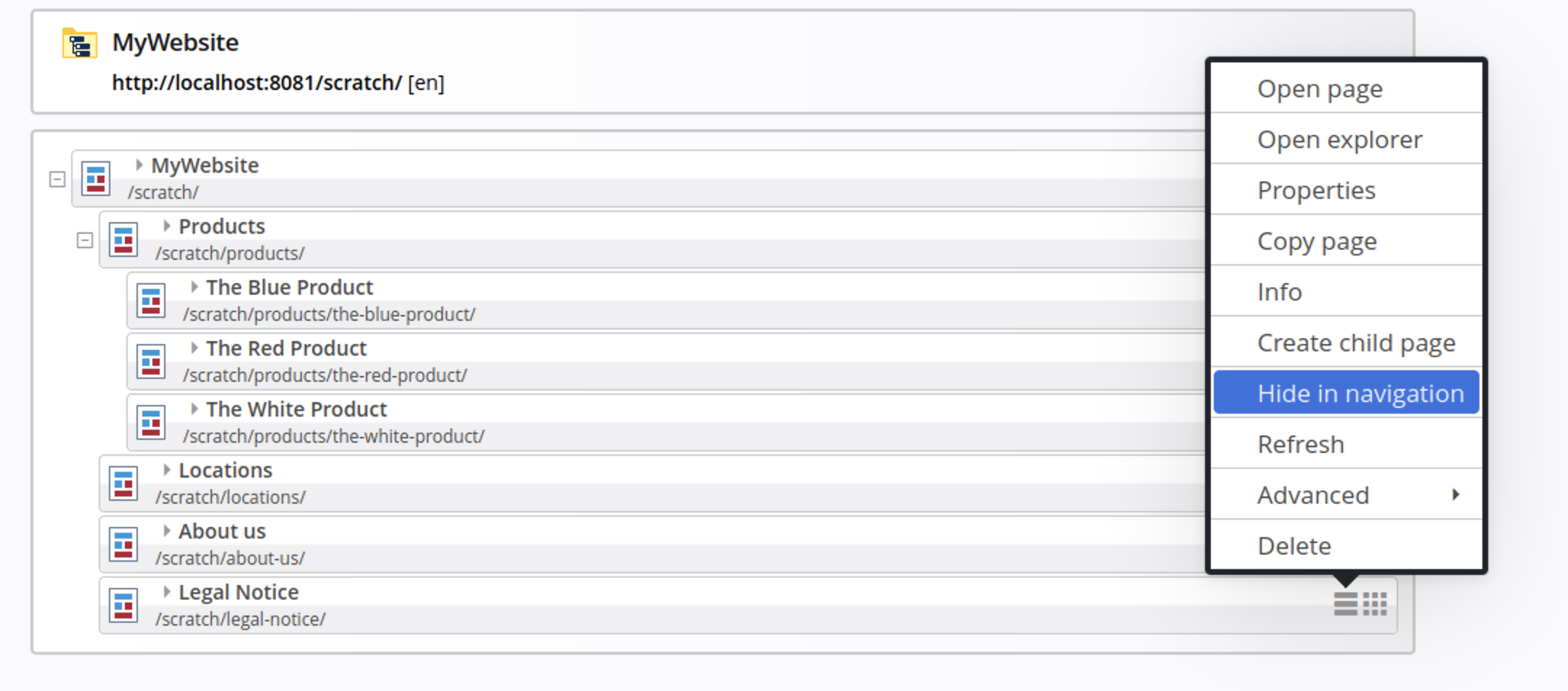Screen dimensions: 1568x691
Task: Choose Delete from the context menu
Action: pyautogui.click(x=1294, y=546)
